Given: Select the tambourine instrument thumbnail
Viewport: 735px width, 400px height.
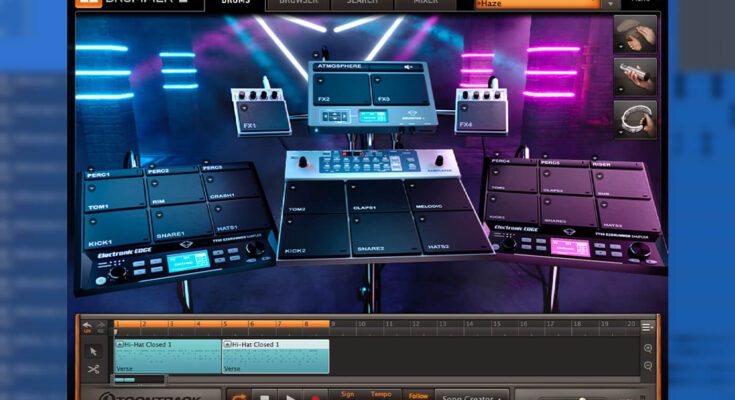Looking at the screenshot, I should click(635, 119).
